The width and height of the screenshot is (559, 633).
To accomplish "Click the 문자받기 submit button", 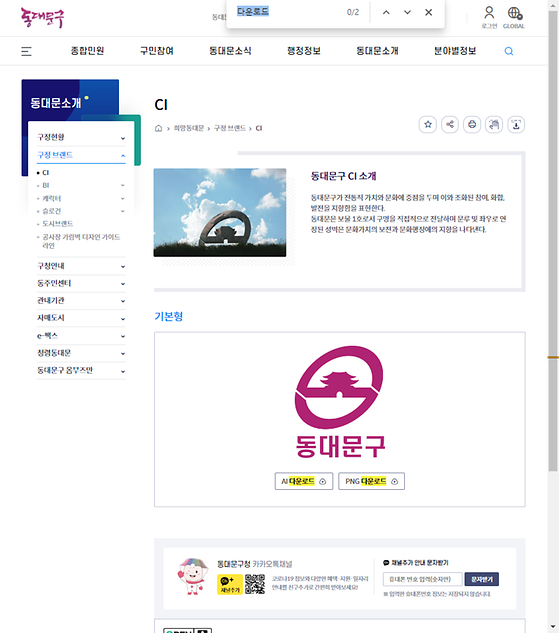I will (482, 579).
